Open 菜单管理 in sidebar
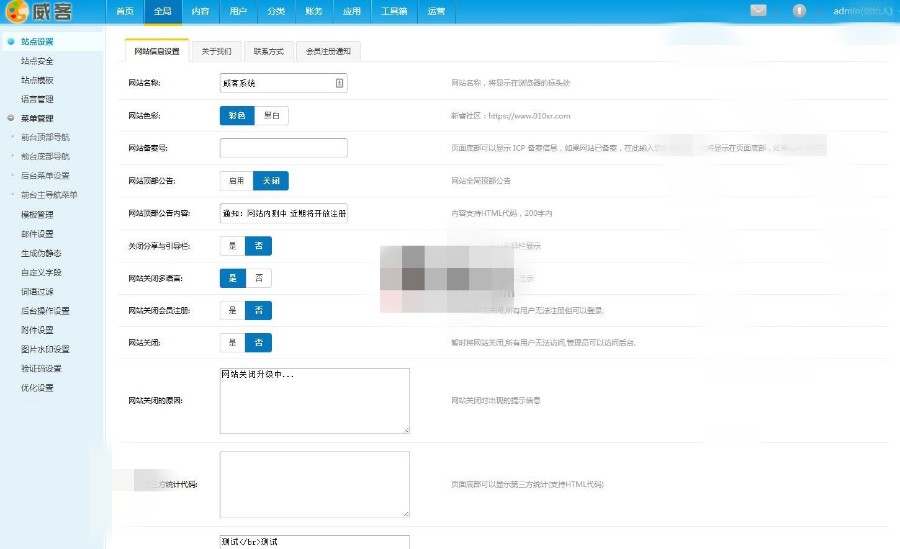The image size is (900, 549). pos(37,118)
